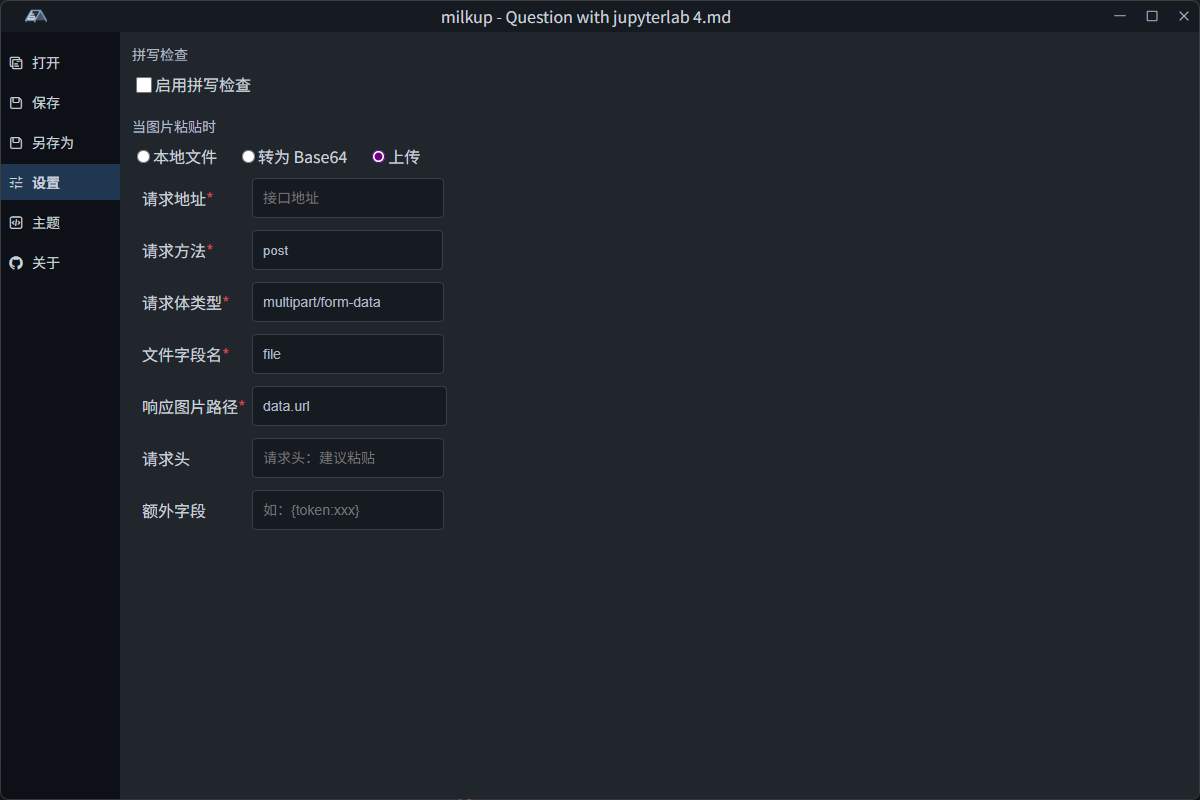Click the 额外字段 field label

point(174,511)
